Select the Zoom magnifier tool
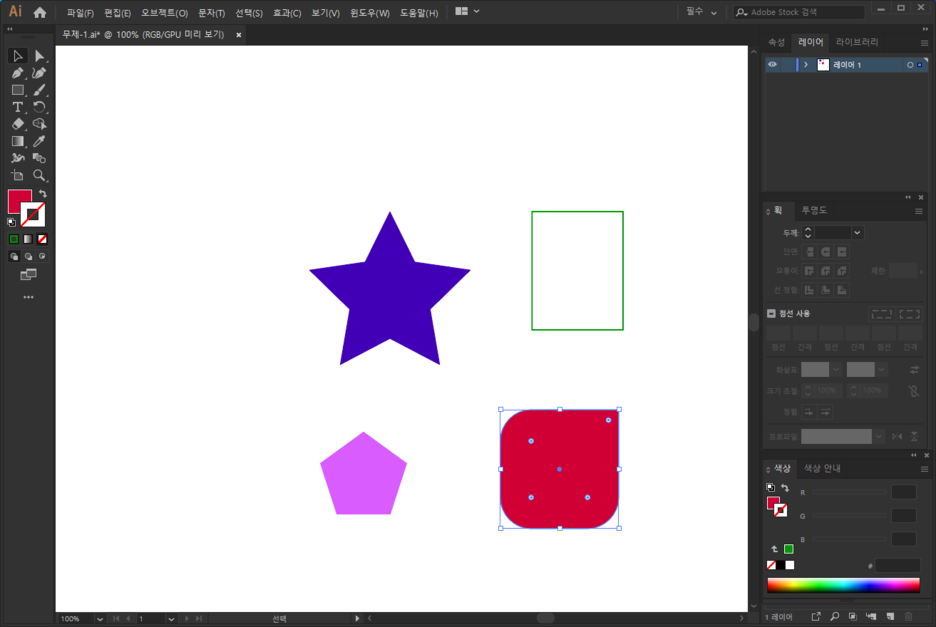 pos(39,176)
